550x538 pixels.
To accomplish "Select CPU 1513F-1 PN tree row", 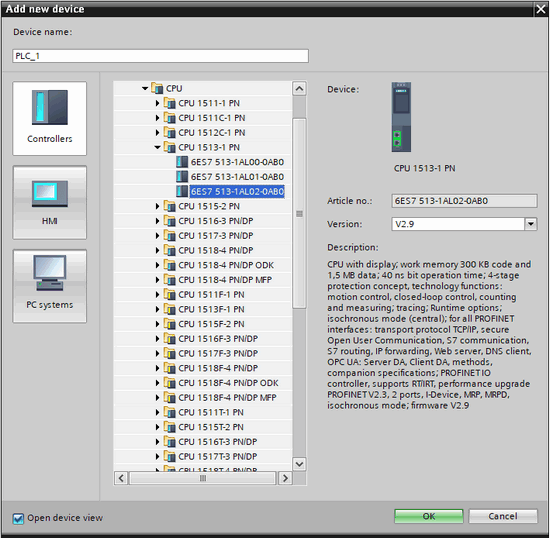I will (203, 309).
